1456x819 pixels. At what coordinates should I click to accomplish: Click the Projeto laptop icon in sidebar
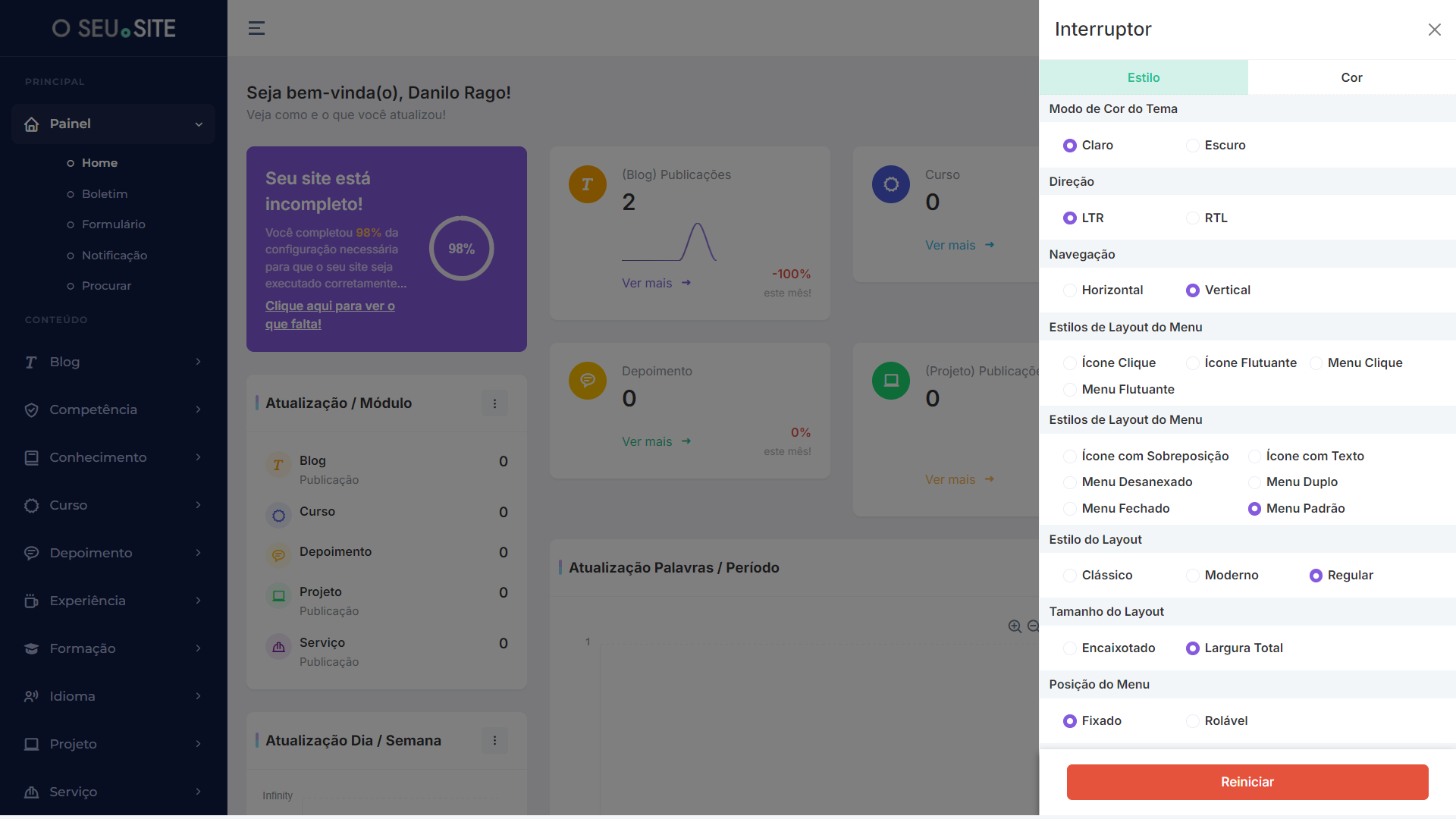(x=31, y=744)
